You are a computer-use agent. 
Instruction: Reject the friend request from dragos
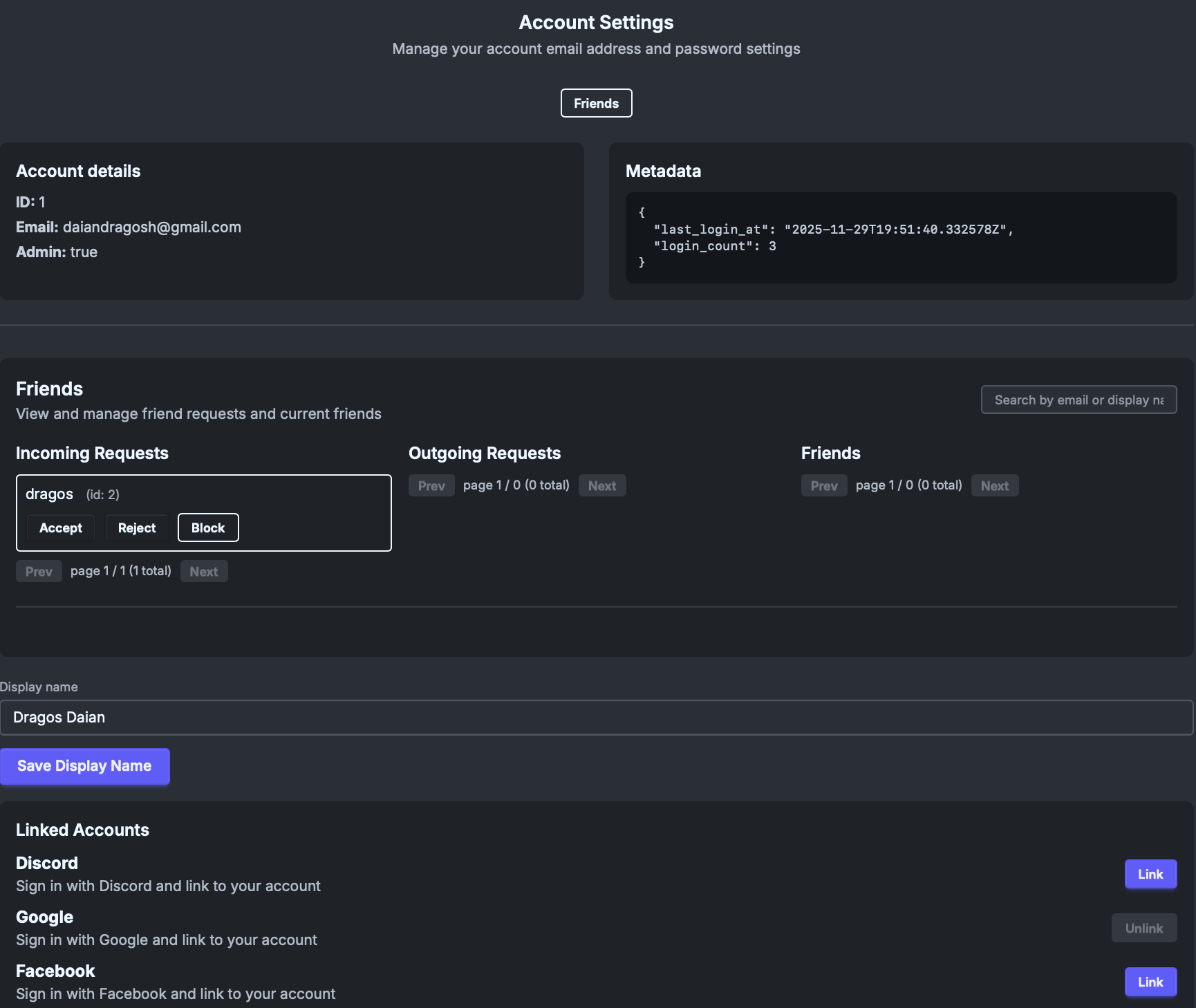coord(137,528)
